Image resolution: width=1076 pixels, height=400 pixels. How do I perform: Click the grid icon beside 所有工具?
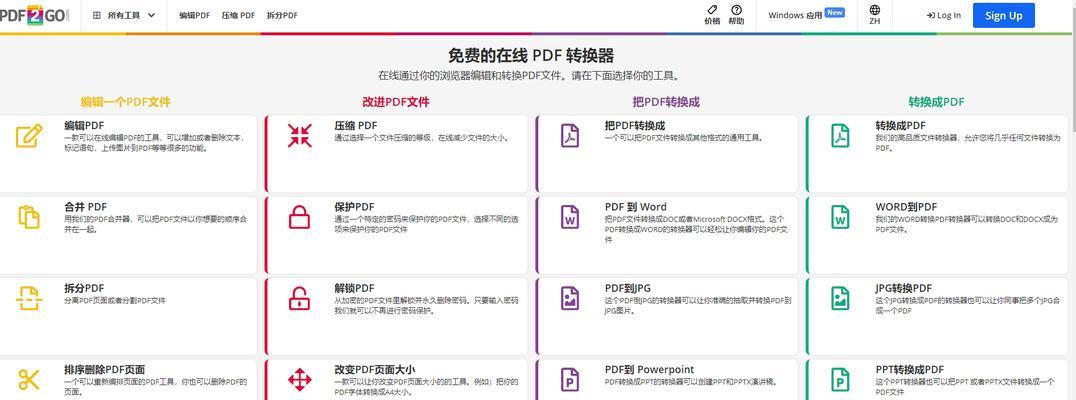coord(97,15)
